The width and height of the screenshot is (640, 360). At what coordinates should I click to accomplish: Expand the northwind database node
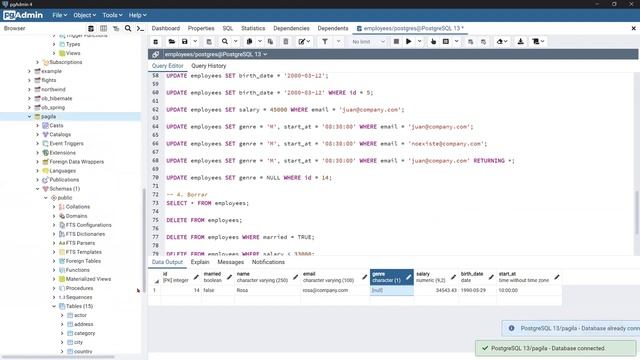point(29,89)
